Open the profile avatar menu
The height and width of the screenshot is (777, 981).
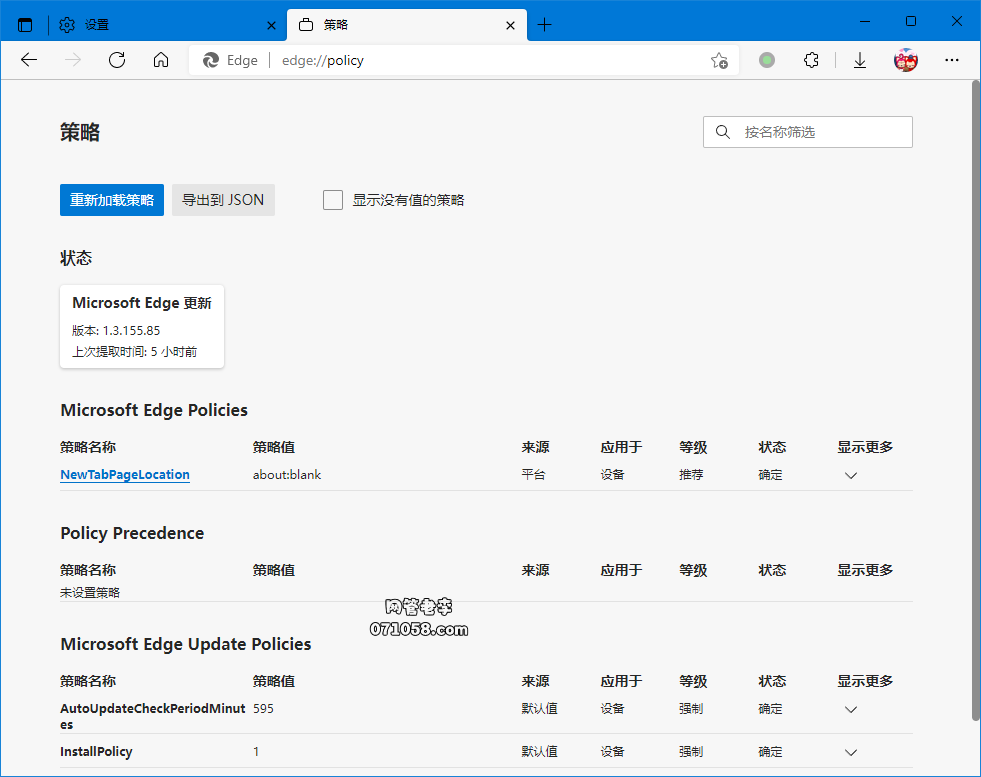[x=905, y=60]
